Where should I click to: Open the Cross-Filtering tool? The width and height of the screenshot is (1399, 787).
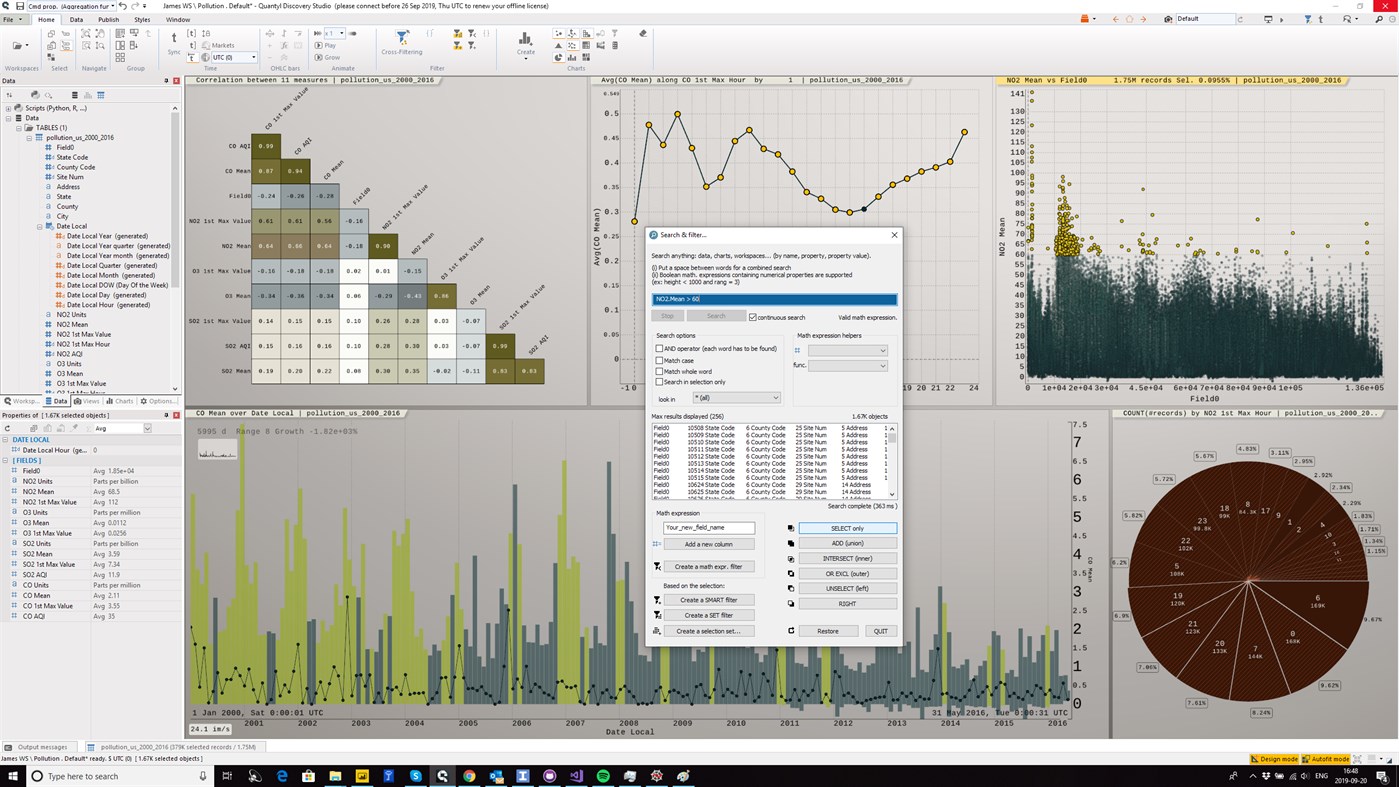402,38
